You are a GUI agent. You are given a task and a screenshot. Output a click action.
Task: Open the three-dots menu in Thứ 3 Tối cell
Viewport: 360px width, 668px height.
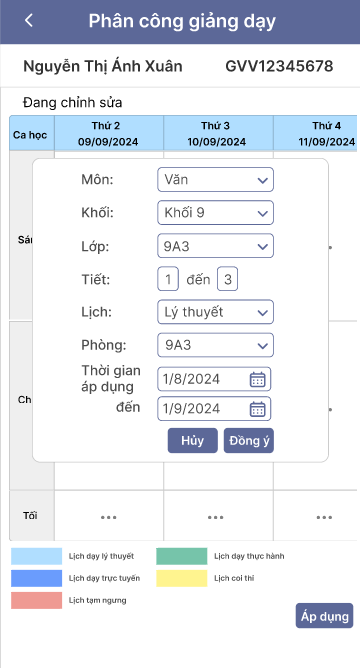216,517
